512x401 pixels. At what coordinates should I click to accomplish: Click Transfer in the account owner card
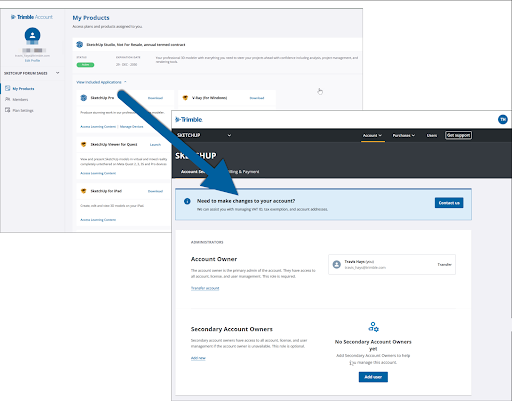444,265
